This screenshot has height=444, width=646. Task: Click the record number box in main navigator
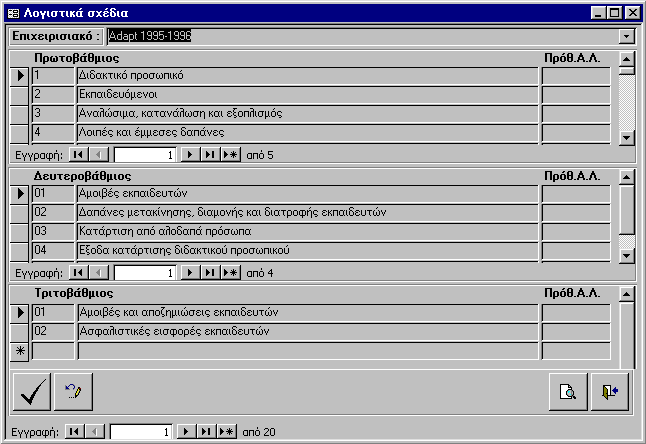point(141,431)
